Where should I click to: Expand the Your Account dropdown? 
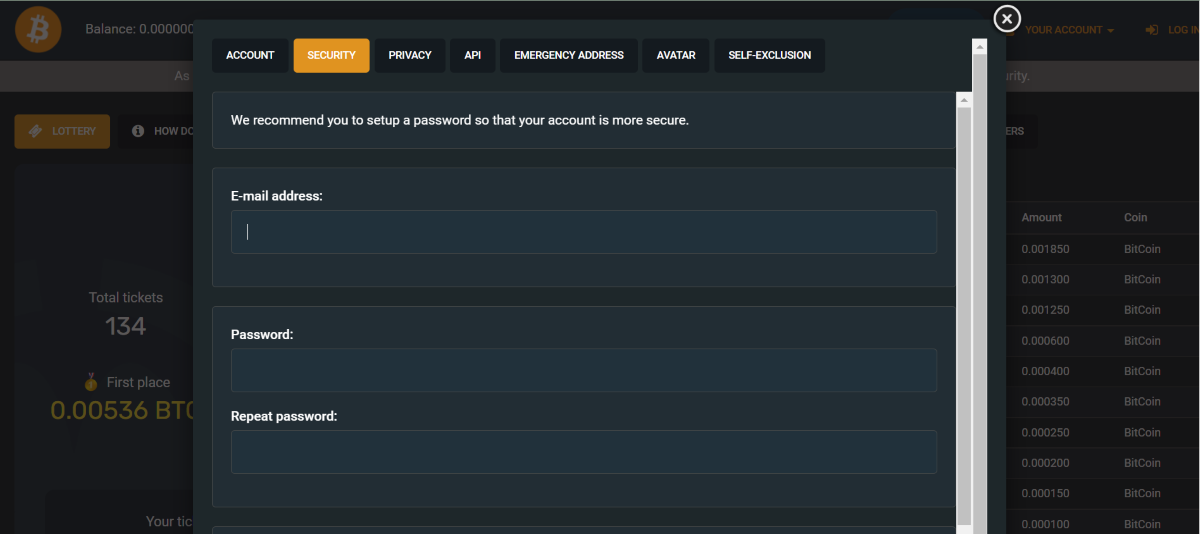pyautogui.click(x=1069, y=30)
